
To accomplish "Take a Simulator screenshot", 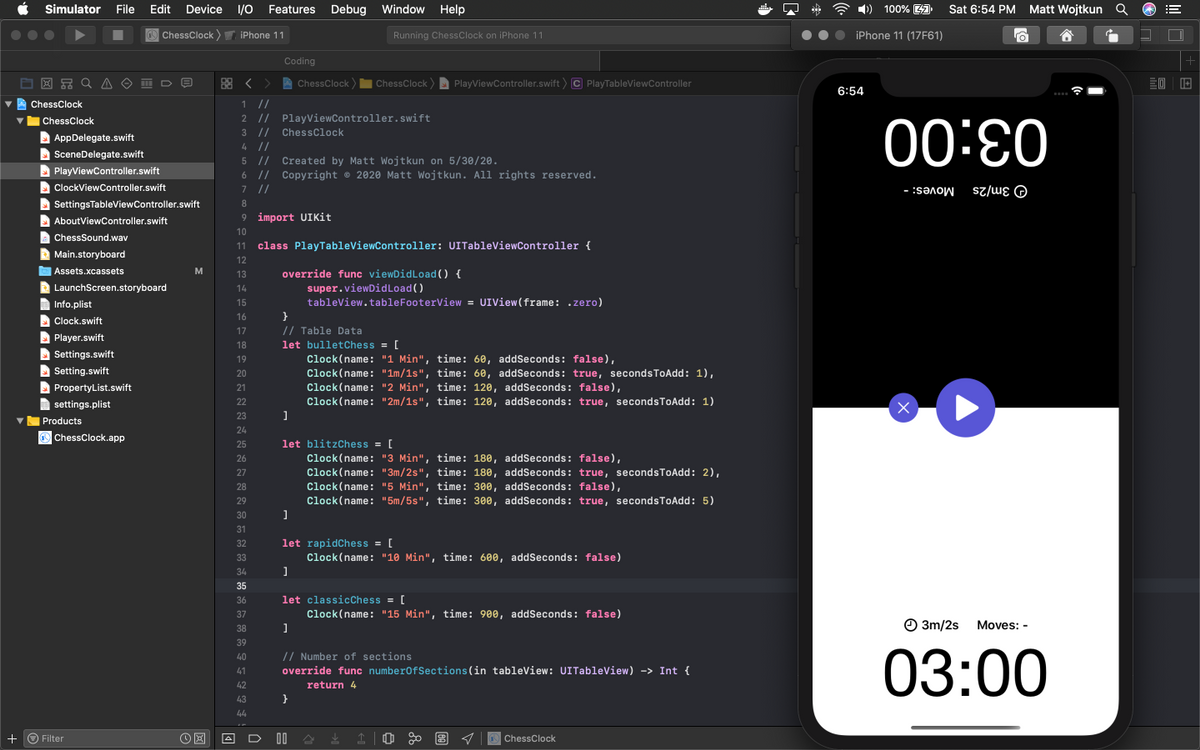I will point(1021,35).
